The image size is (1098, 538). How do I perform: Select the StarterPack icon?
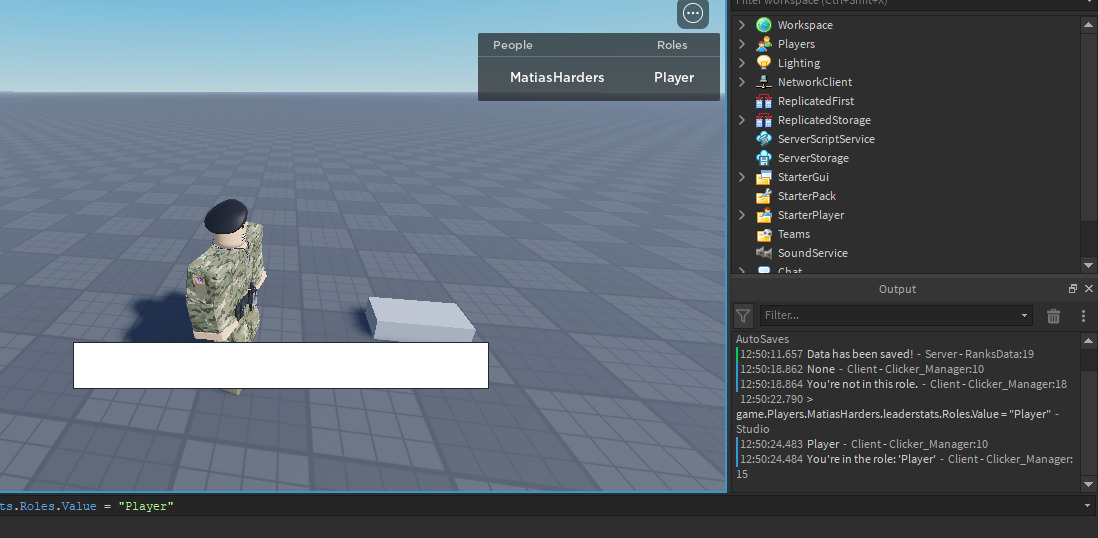pos(763,196)
